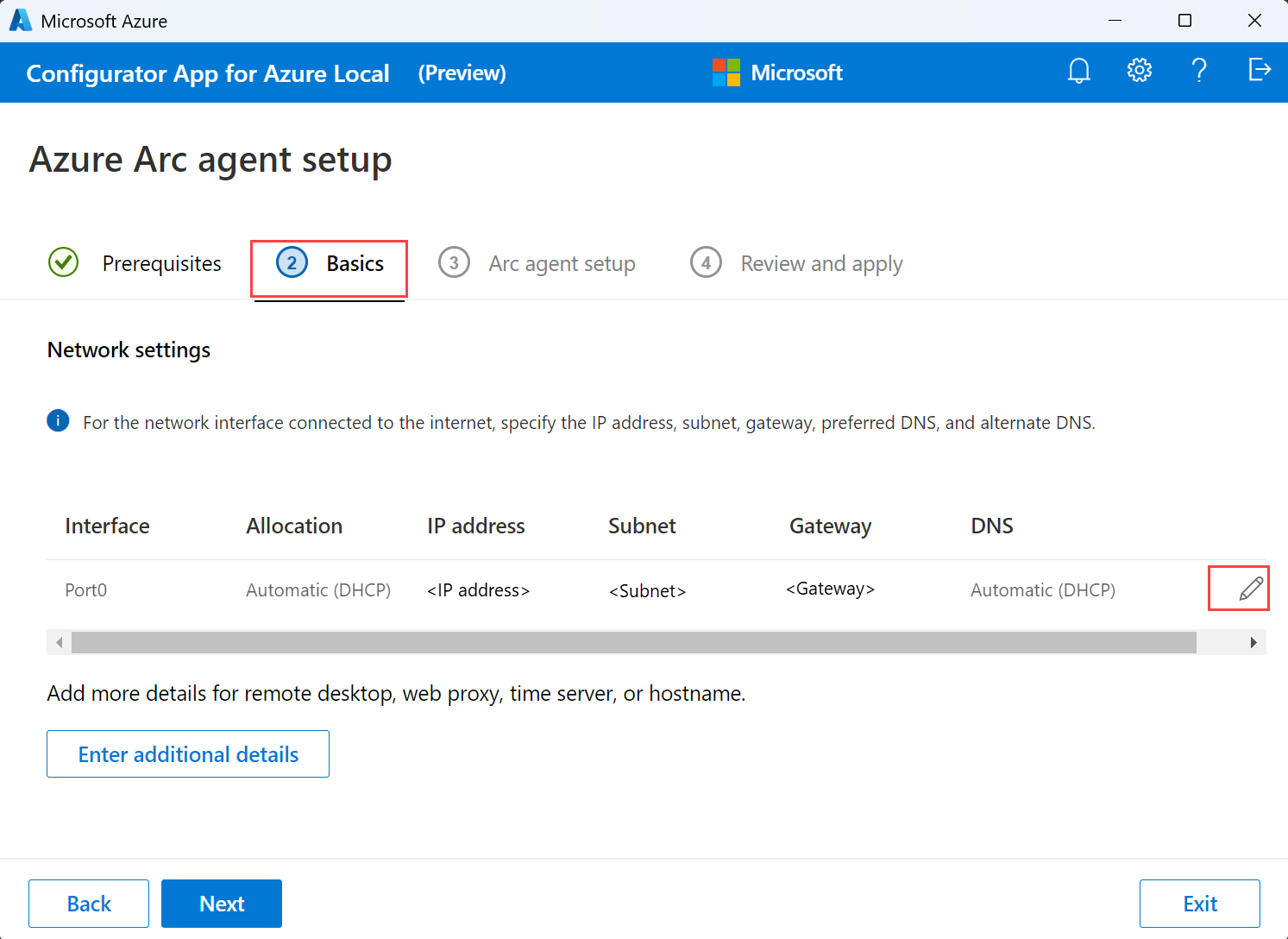Image resolution: width=1288 pixels, height=939 pixels.
Task: Click the Prerequisites completed checkmark
Action: coord(63,262)
